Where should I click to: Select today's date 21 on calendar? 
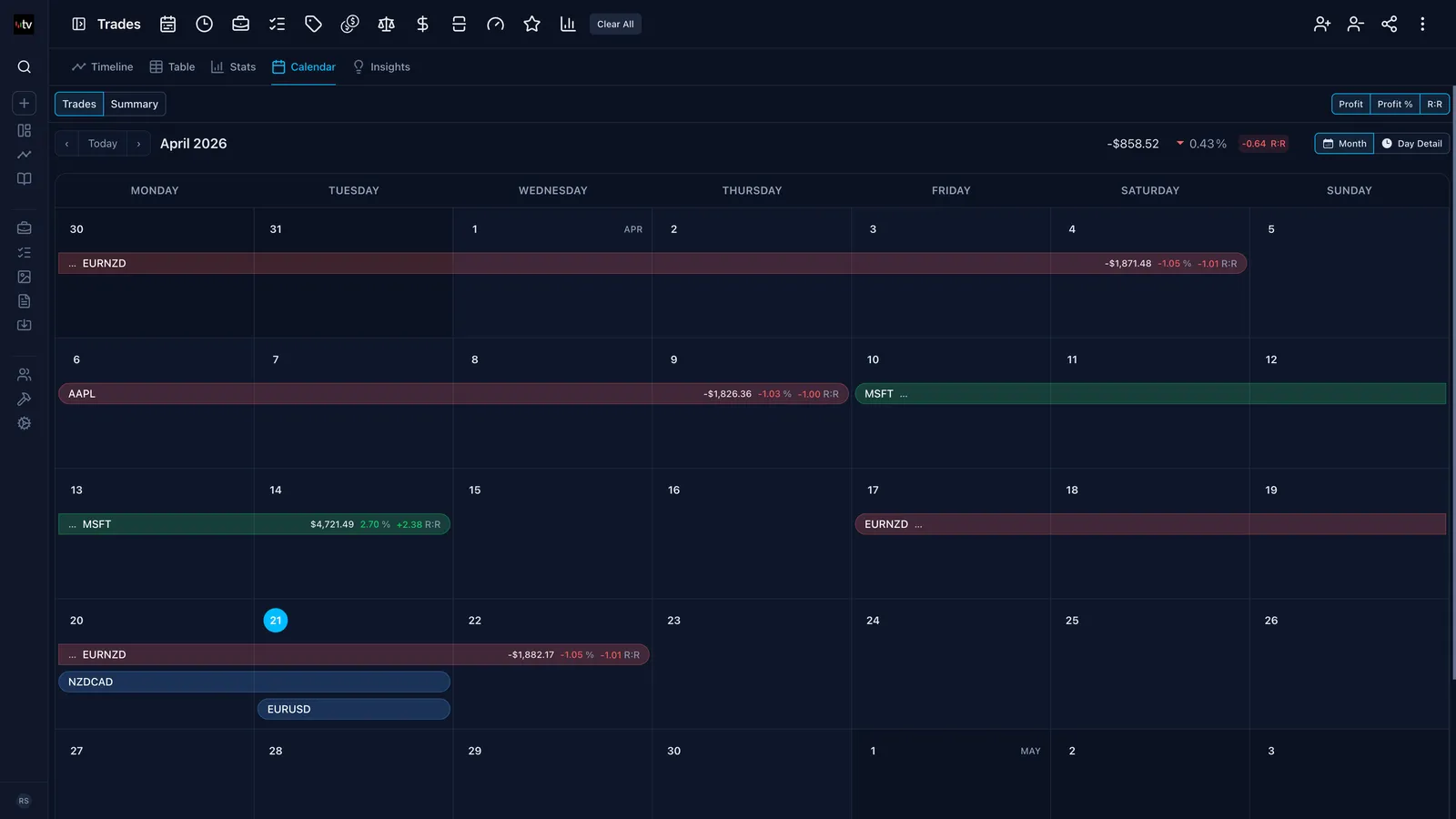pyautogui.click(x=276, y=621)
